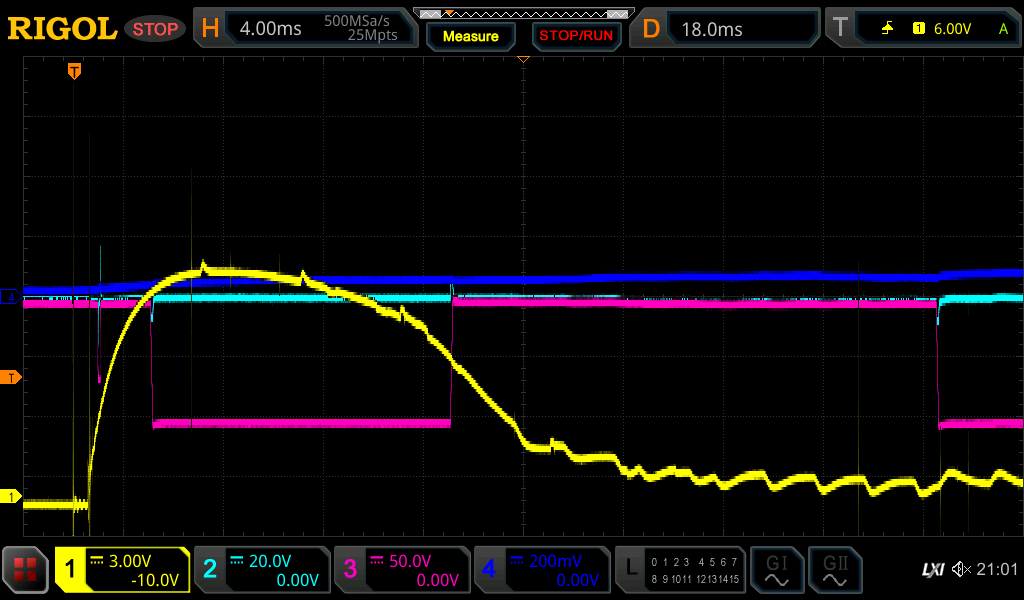This screenshot has height=600, width=1024.
Task: Open the GI waveform generator
Action: point(776,570)
